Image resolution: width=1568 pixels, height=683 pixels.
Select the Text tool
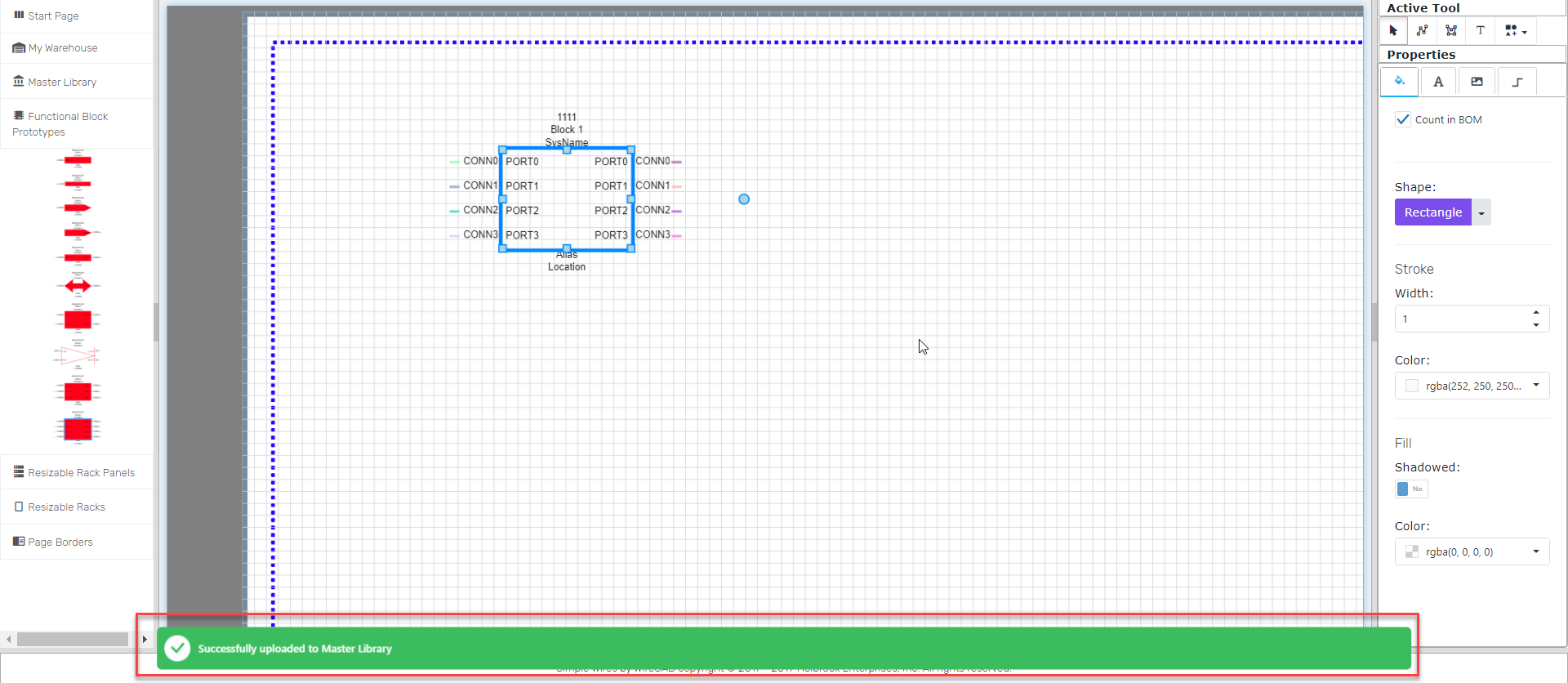1480,30
